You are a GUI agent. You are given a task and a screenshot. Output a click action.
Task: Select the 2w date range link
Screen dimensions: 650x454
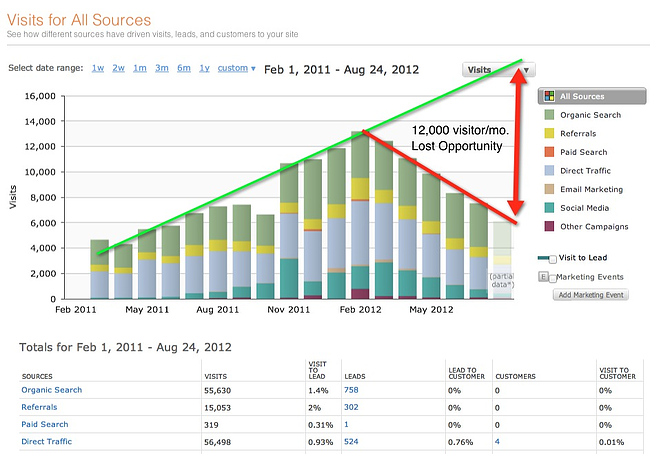point(119,68)
